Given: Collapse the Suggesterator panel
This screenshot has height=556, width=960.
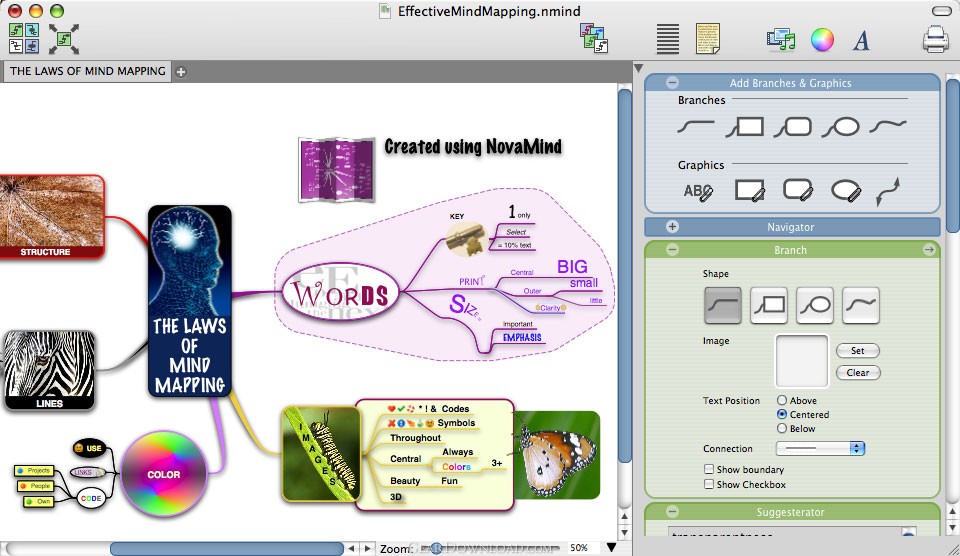Looking at the screenshot, I should (672, 511).
